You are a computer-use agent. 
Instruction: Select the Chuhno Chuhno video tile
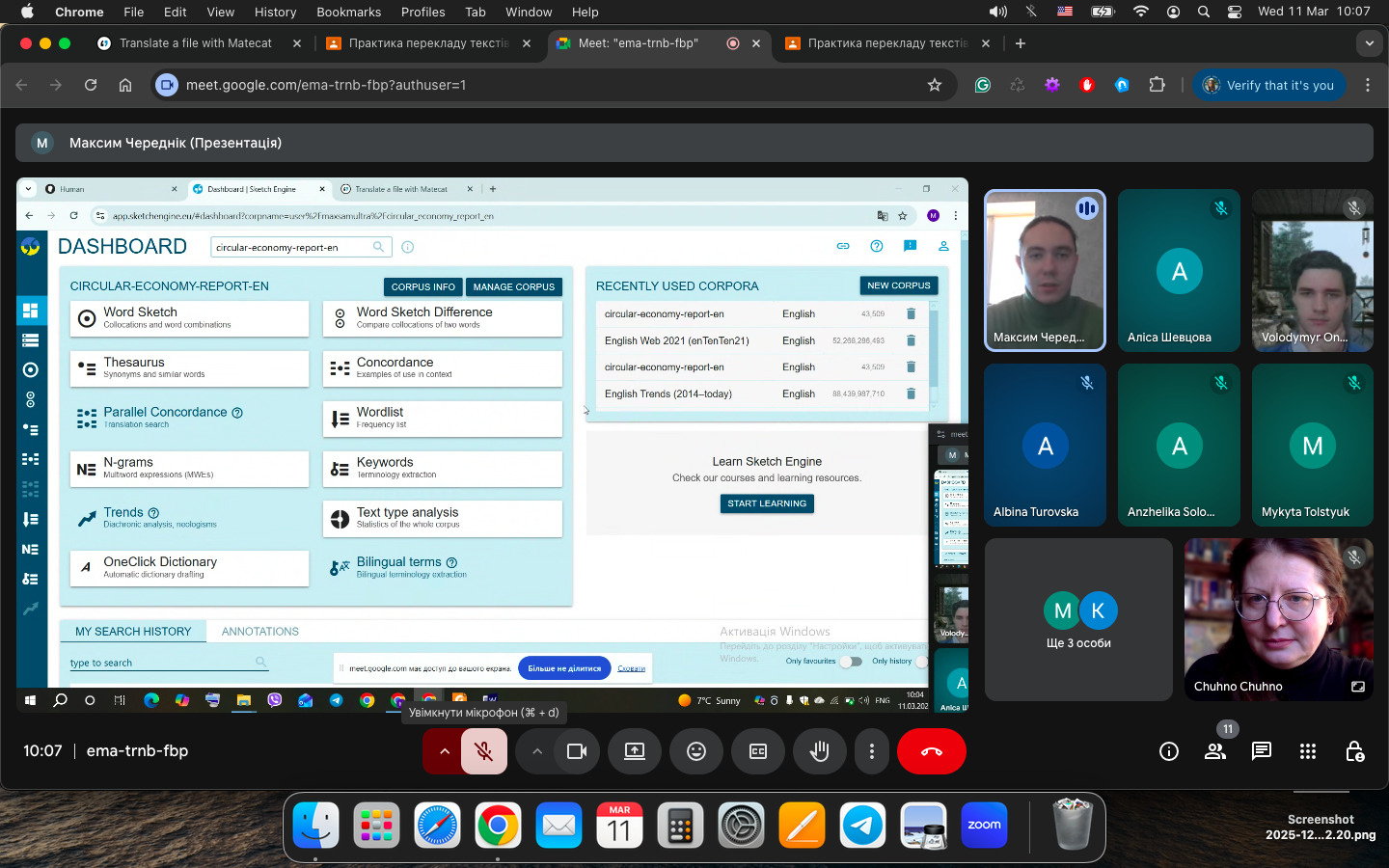click(x=1278, y=618)
